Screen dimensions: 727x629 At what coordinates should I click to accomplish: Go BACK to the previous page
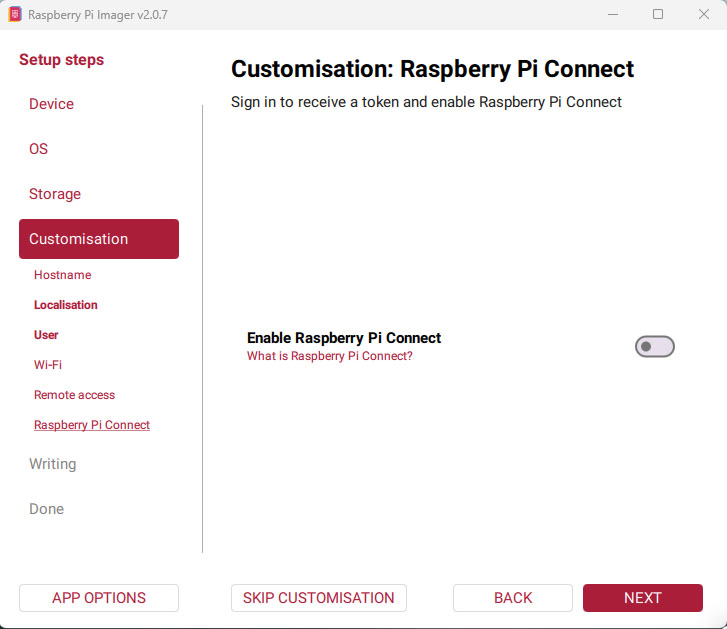point(513,598)
